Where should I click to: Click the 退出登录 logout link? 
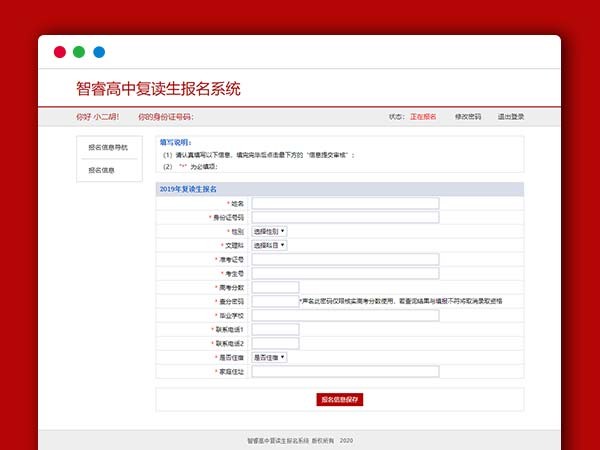(x=510, y=117)
